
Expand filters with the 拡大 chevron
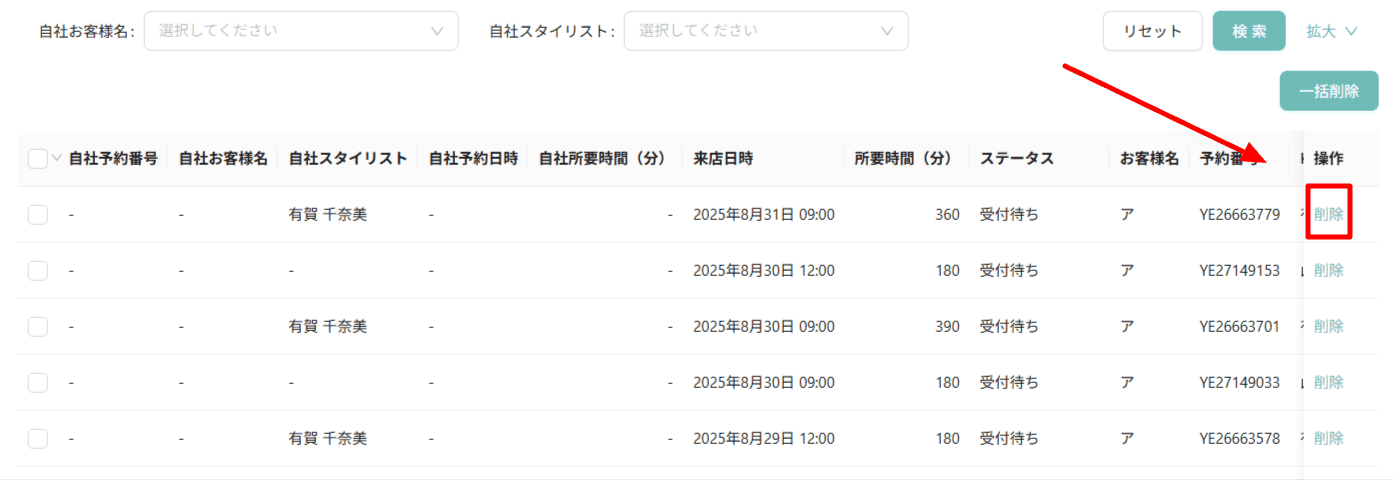[1332, 31]
